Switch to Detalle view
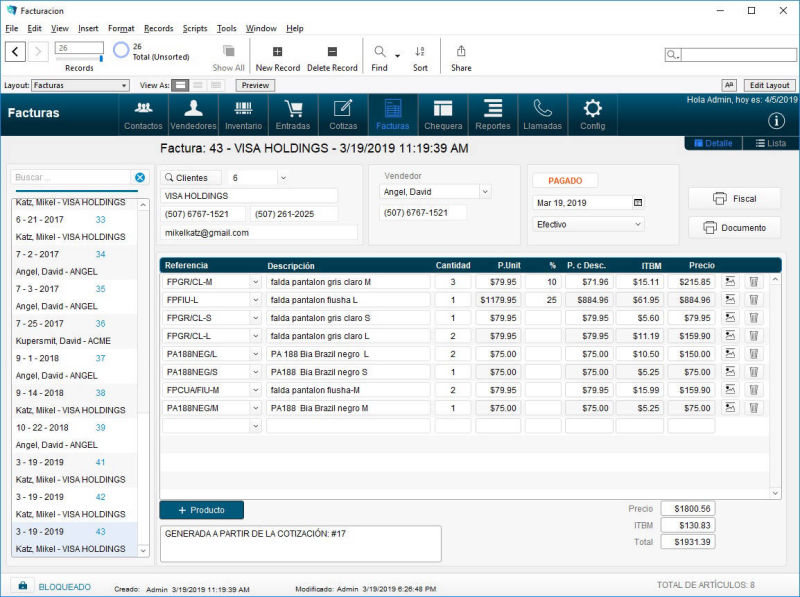This screenshot has width=800, height=597. (713, 143)
